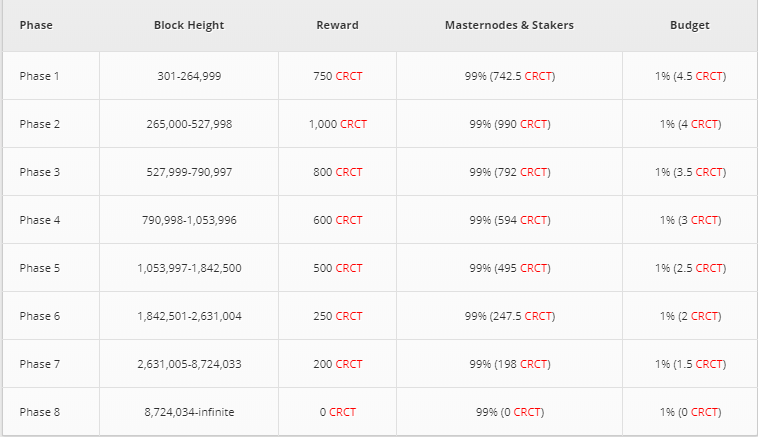Click CRCT link in Phase 1 budget cell
This screenshot has width=758, height=437.
click(710, 76)
